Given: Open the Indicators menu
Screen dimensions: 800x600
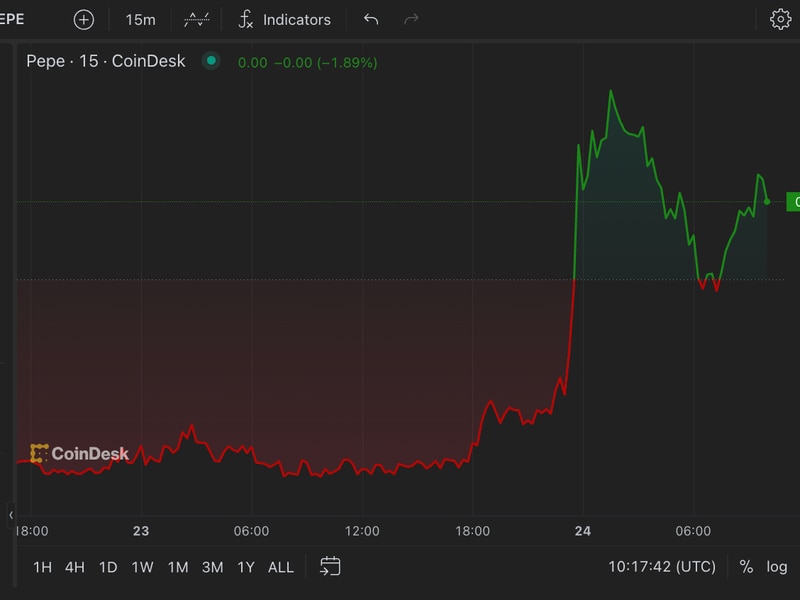Looking at the screenshot, I should tap(285, 20).
